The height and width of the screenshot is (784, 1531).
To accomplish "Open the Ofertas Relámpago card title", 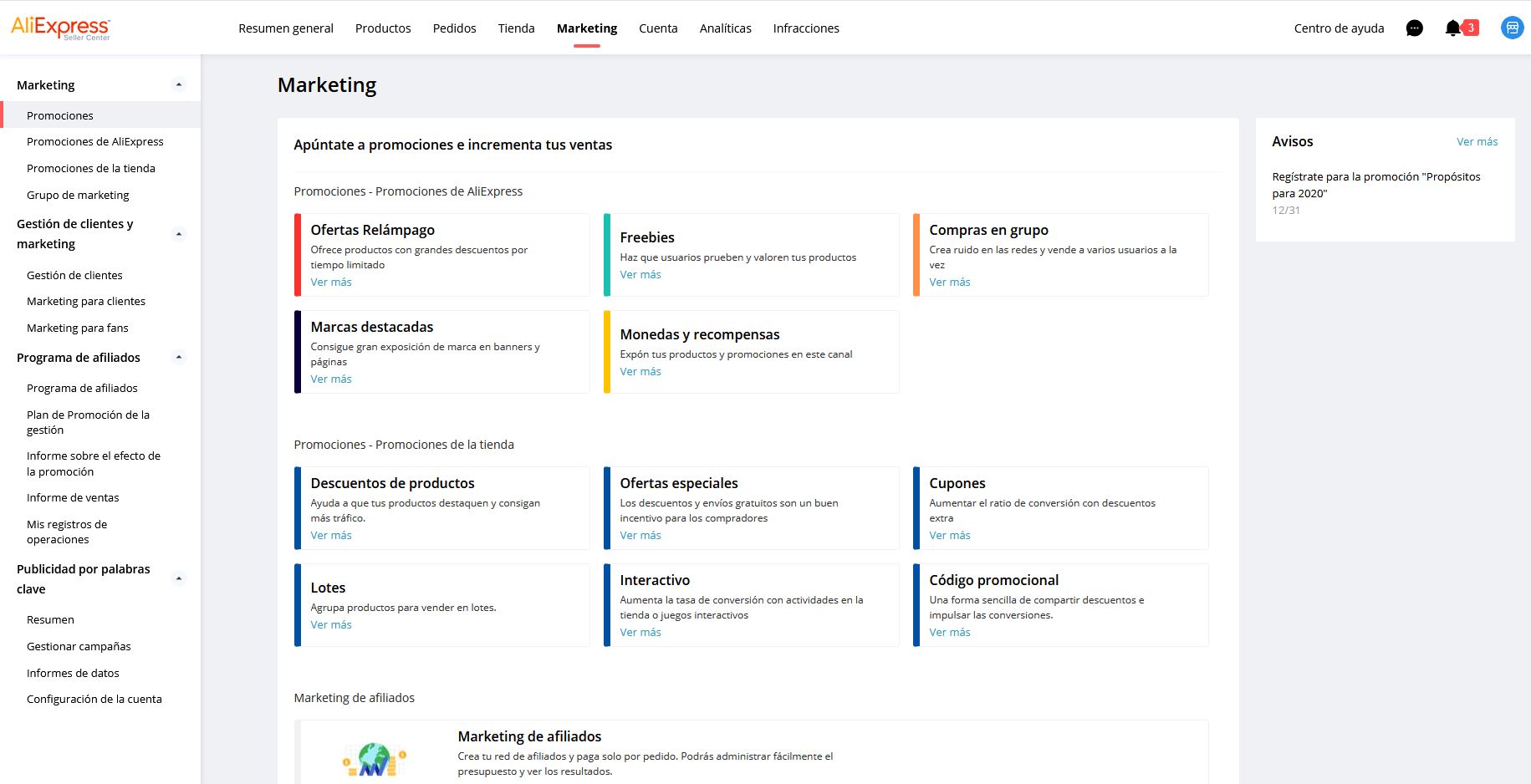I will point(372,230).
